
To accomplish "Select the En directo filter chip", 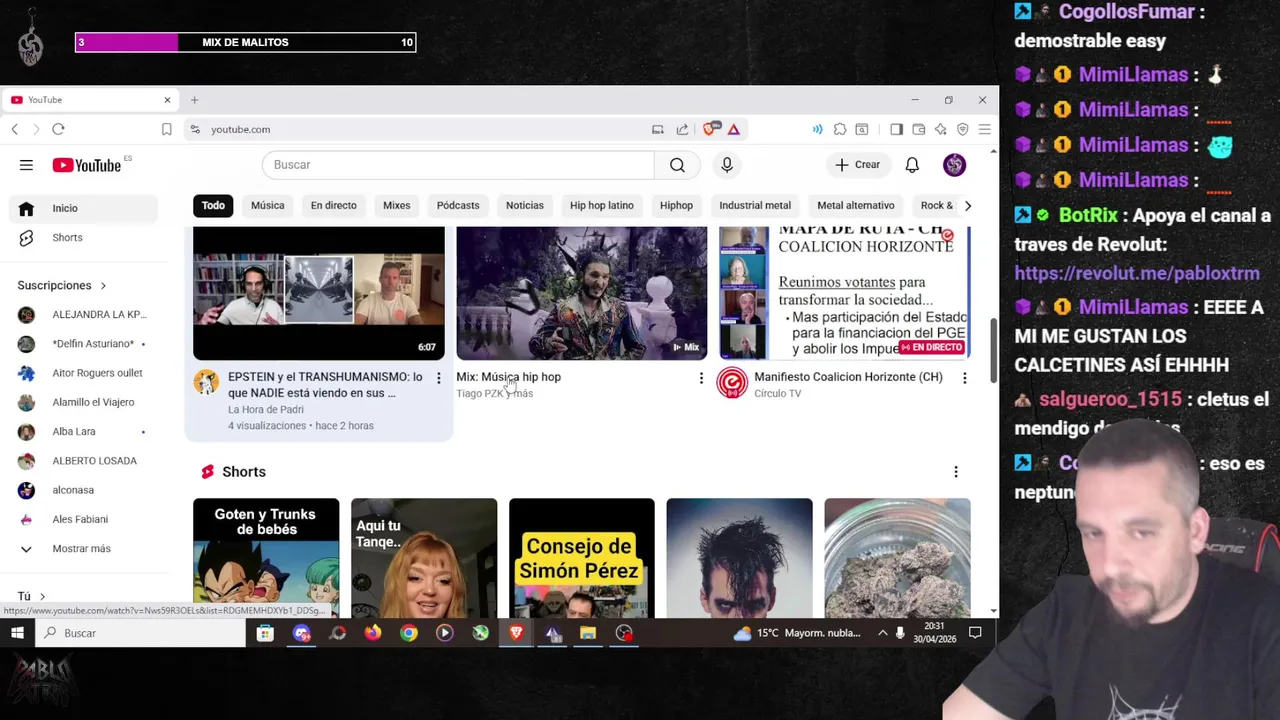I will 333,206.
